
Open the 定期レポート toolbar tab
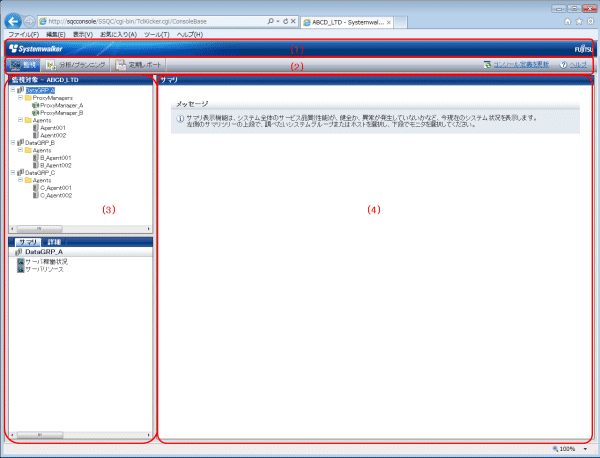coord(139,65)
